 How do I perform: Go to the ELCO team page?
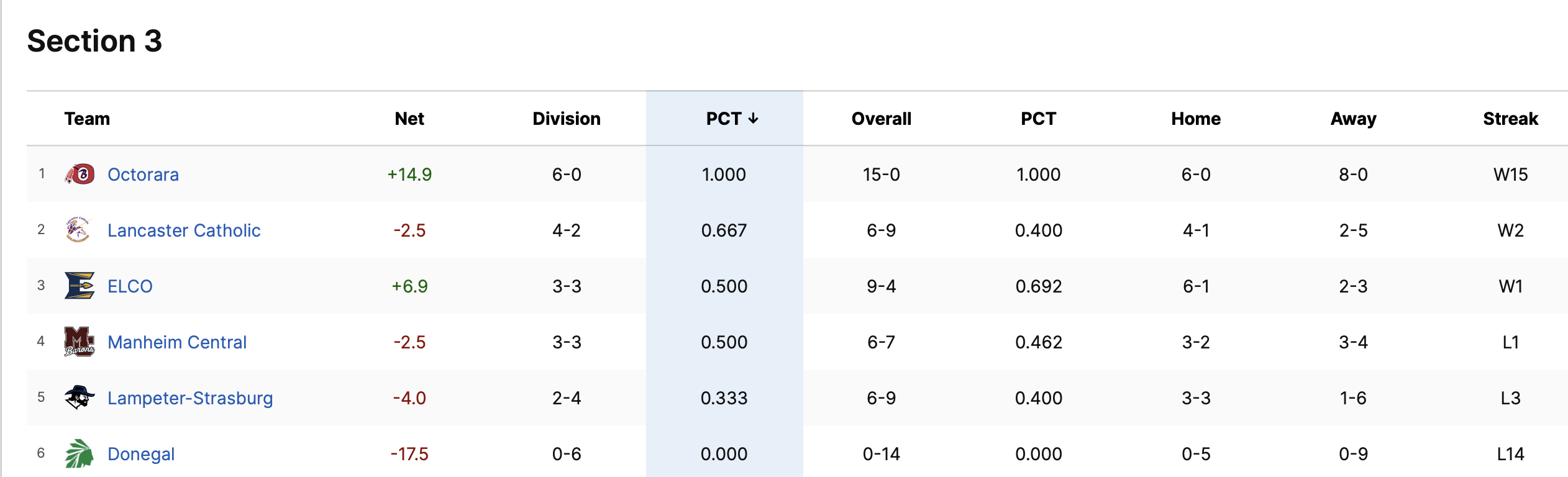click(x=130, y=286)
